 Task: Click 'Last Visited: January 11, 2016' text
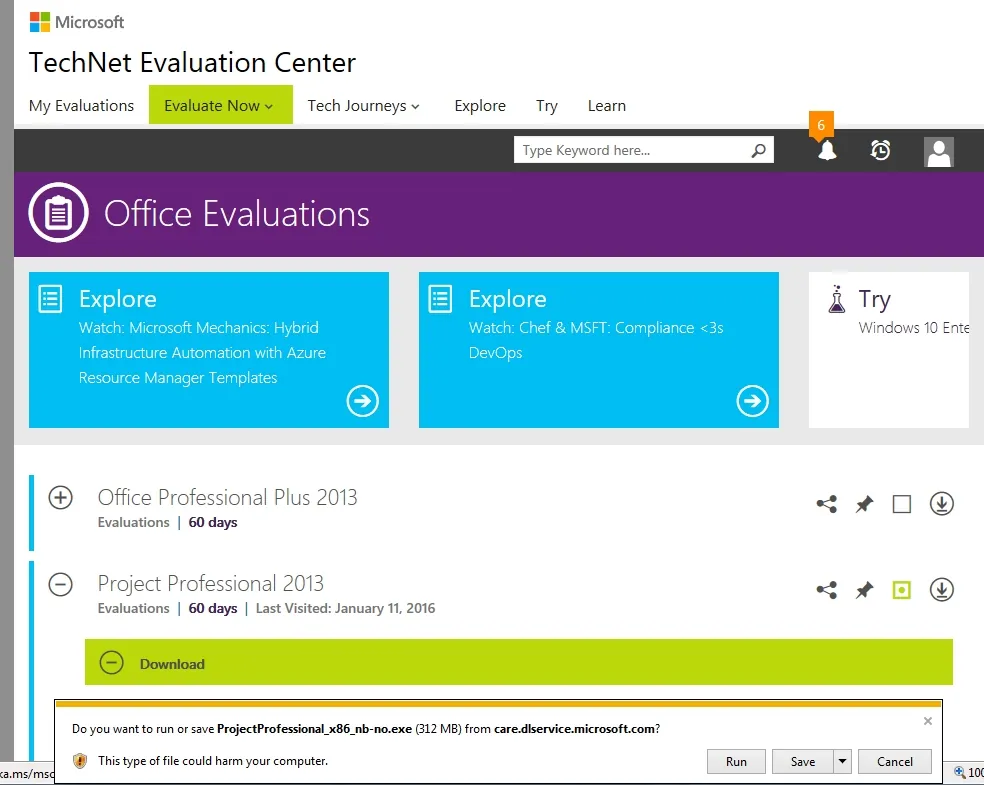click(345, 608)
